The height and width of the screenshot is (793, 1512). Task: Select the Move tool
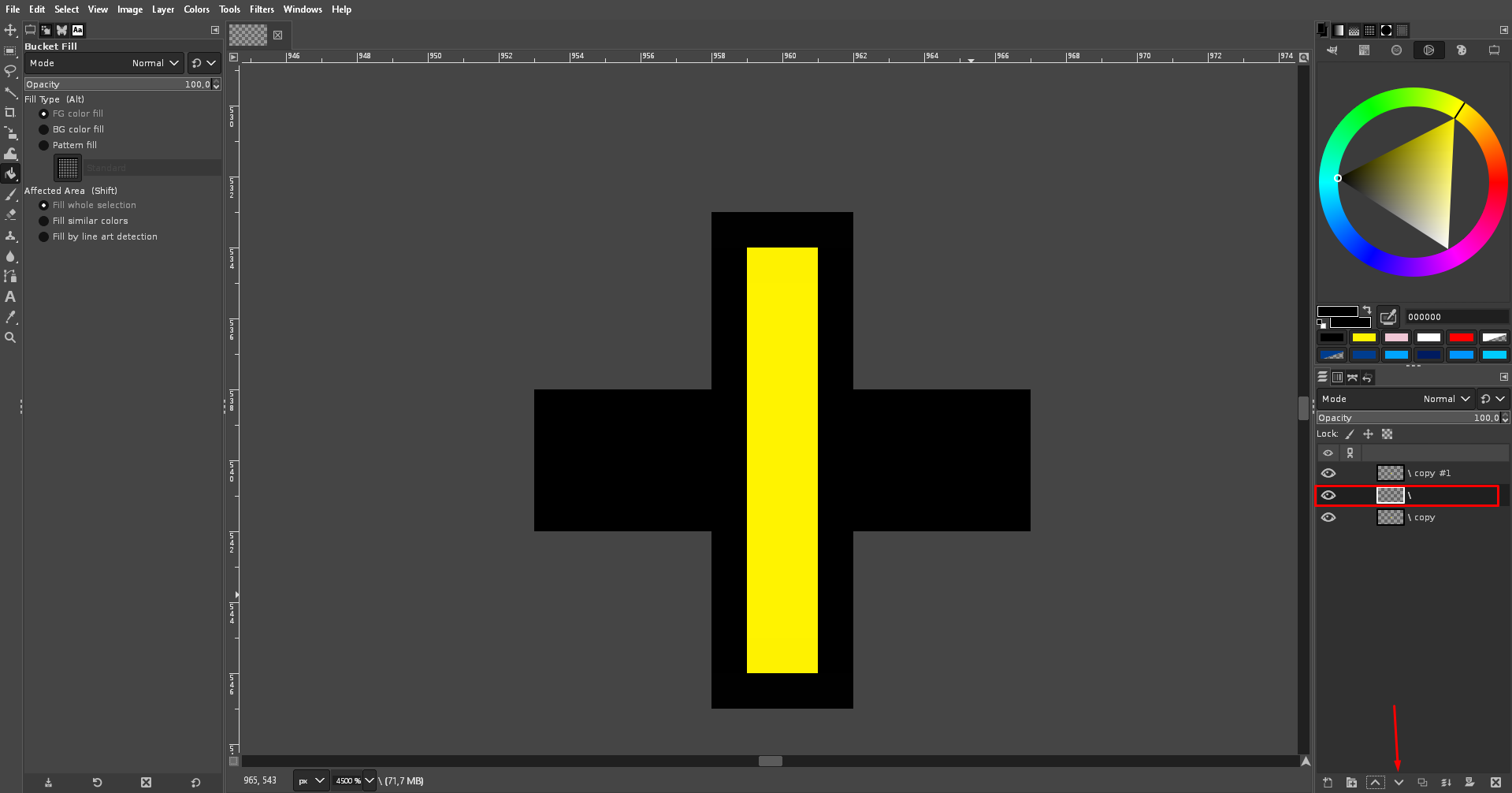pos(10,30)
